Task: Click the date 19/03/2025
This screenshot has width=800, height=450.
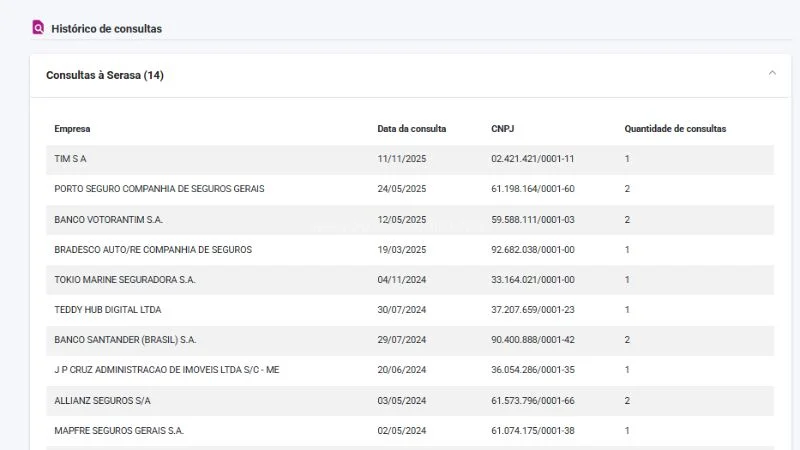Action: pyautogui.click(x=402, y=249)
